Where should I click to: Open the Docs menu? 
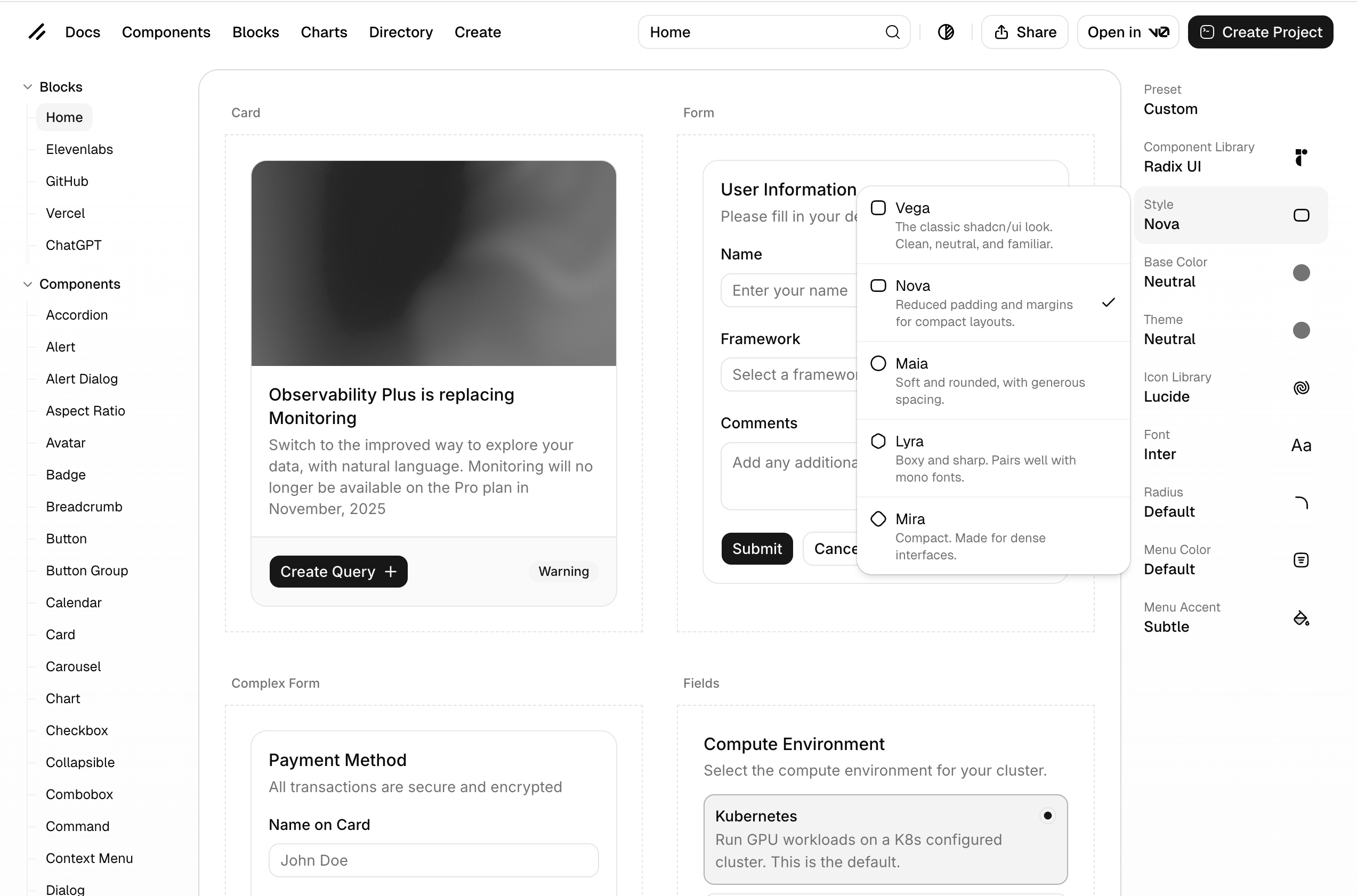(82, 32)
